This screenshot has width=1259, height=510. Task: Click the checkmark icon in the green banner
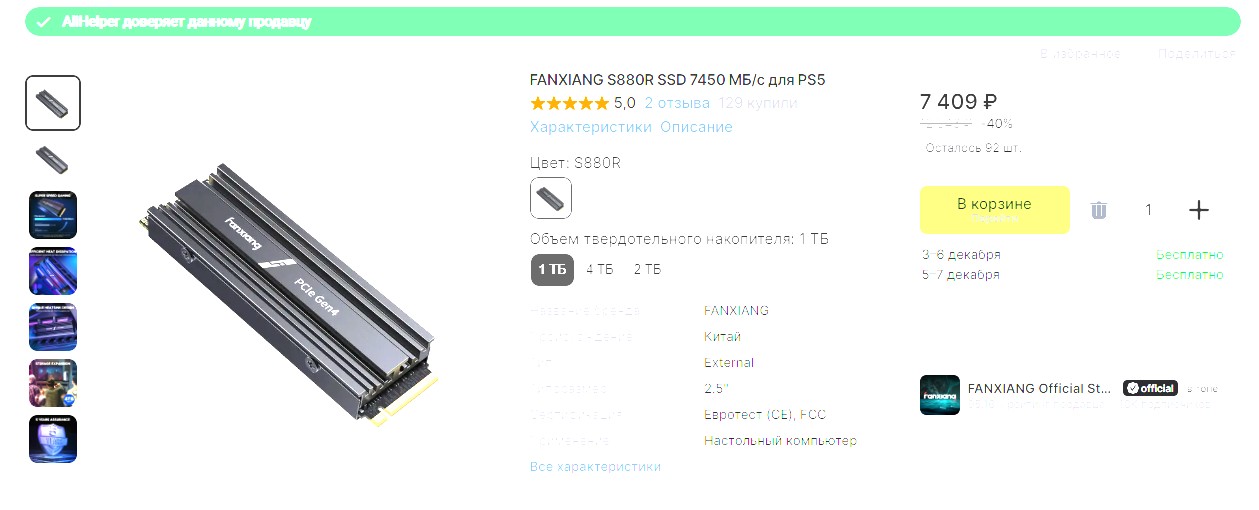pos(43,21)
